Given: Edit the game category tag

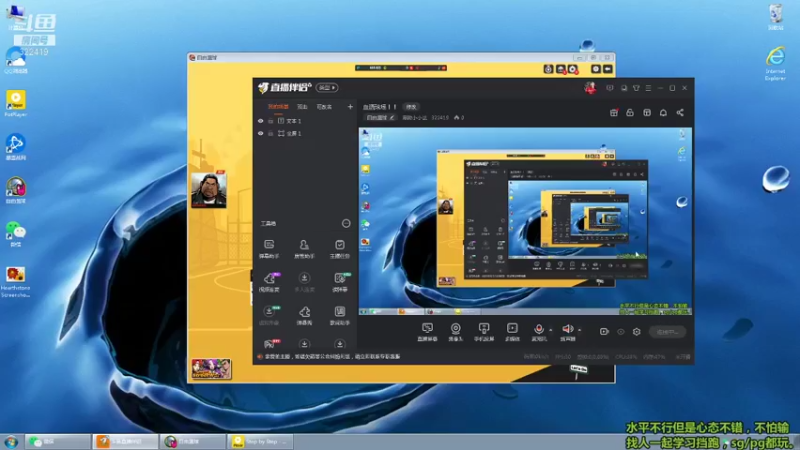Looking at the screenshot, I should [x=381, y=117].
